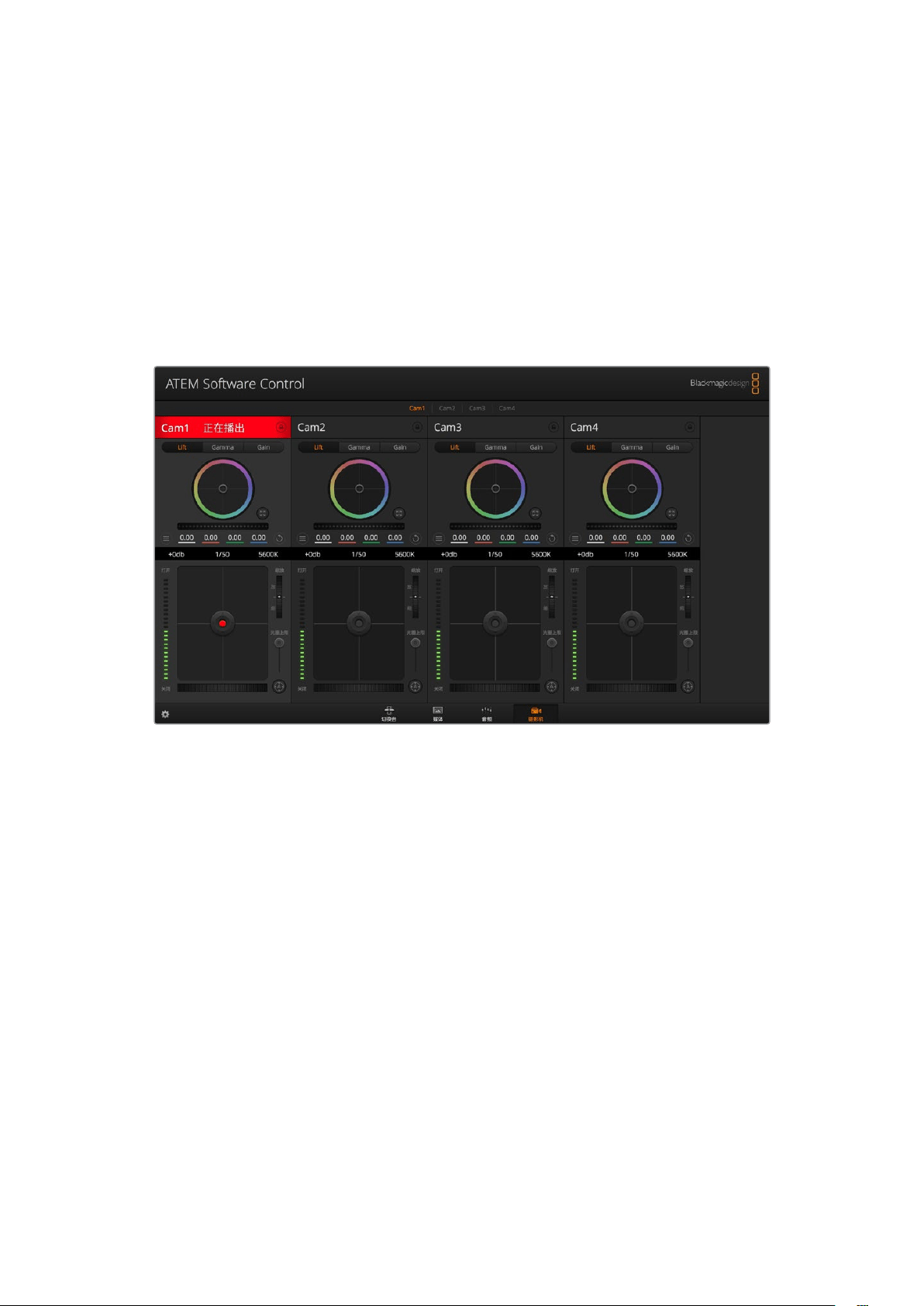Click the Cam1 正在播出 on-air header
Viewport: 924px width, 1306px height.
(x=223, y=427)
